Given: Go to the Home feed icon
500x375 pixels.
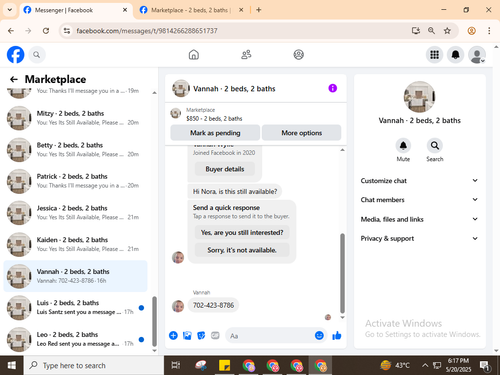Looking at the screenshot, I should [x=194, y=54].
